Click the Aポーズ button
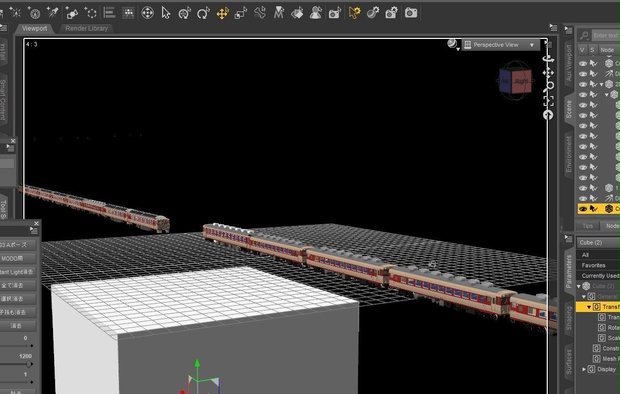The image size is (620, 394). 19,245
